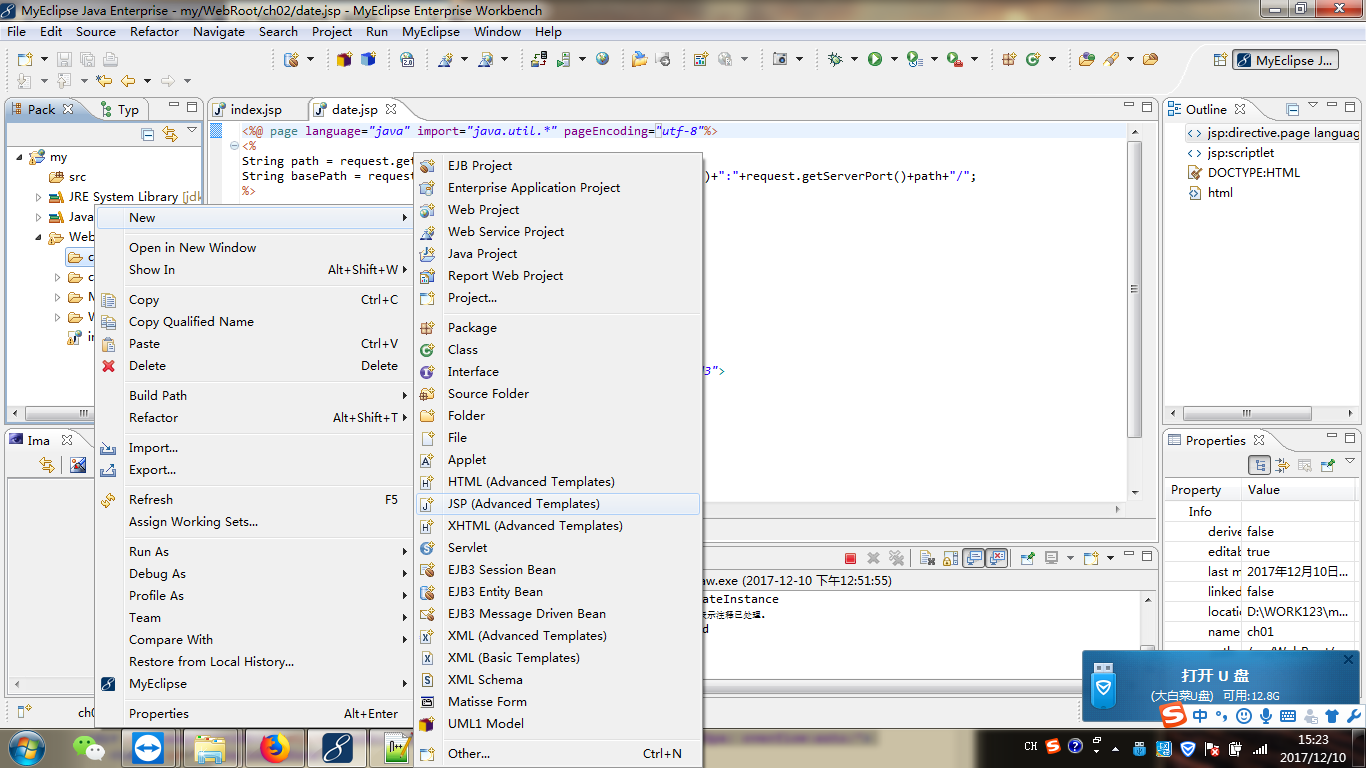
Task: Click Collapse All icon in Outline view
Action: coord(1292,109)
